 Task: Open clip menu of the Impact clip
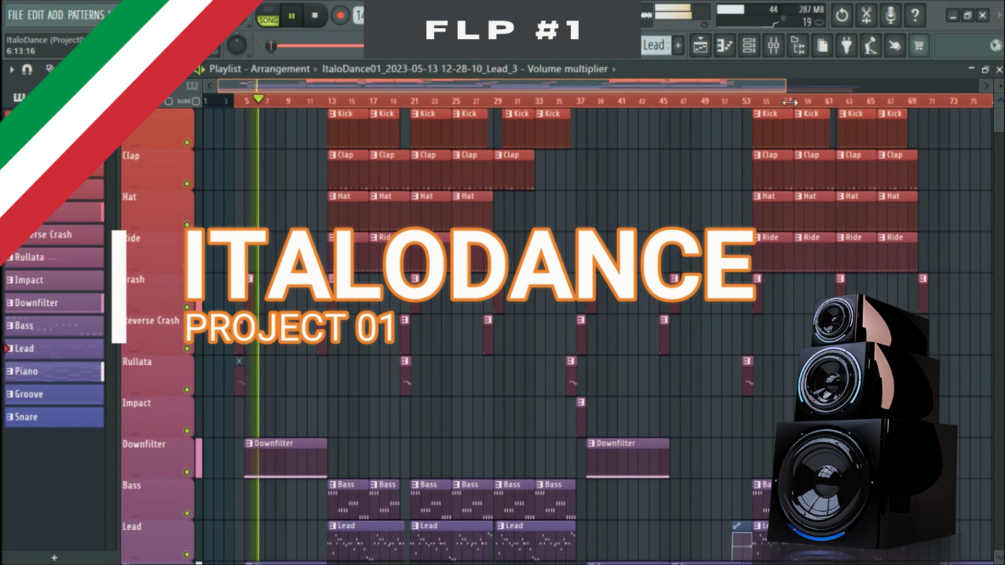(x=581, y=402)
